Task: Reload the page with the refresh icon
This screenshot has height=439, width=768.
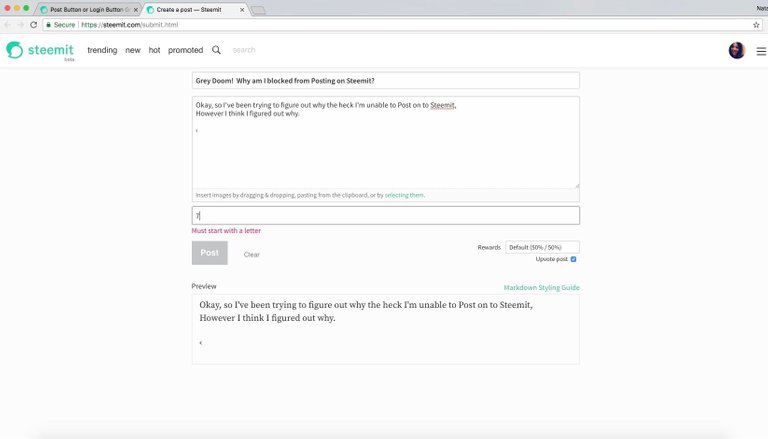Action: (x=33, y=24)
